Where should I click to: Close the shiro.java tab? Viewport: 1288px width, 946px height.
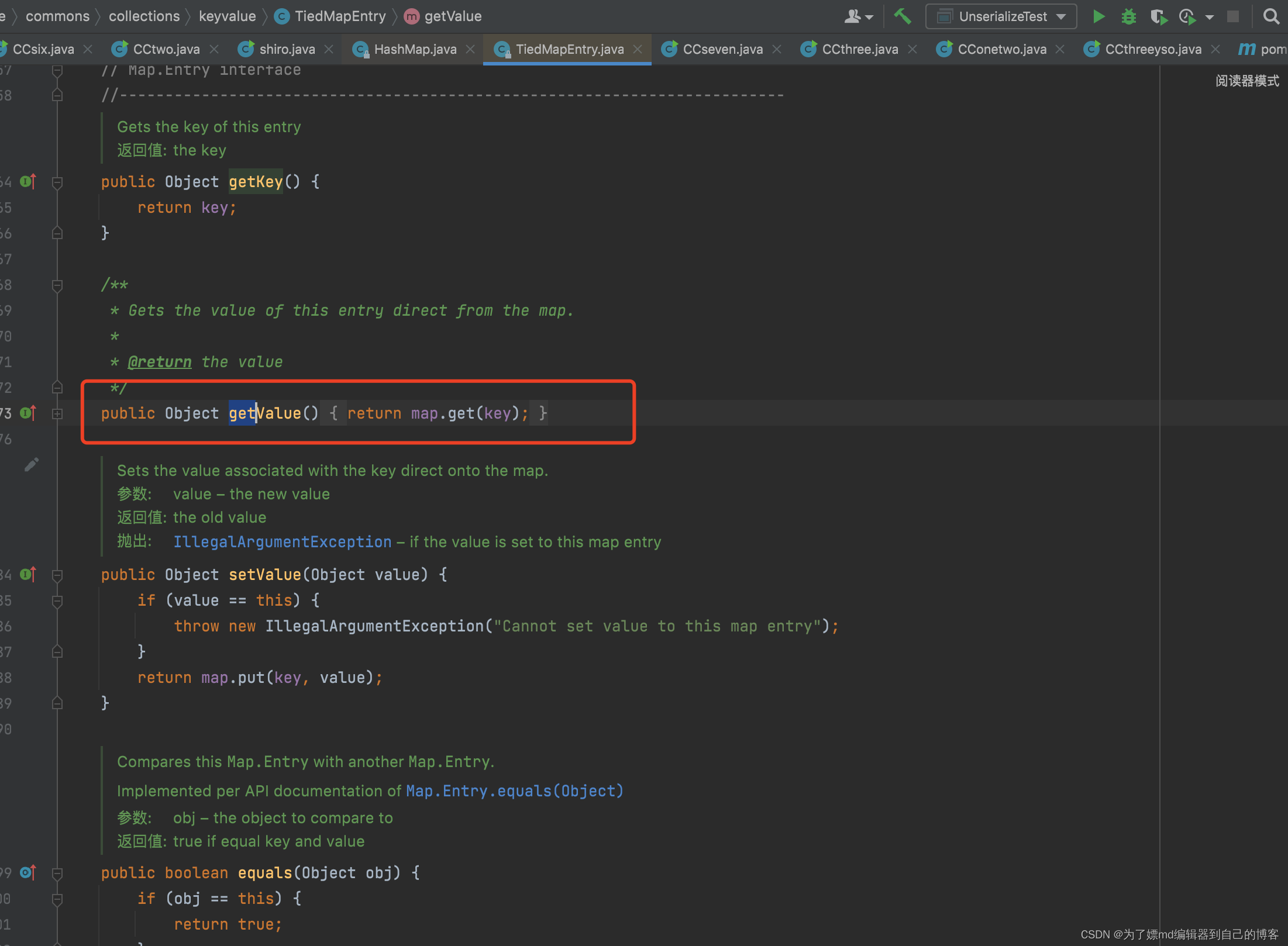[x=329, y=49]
